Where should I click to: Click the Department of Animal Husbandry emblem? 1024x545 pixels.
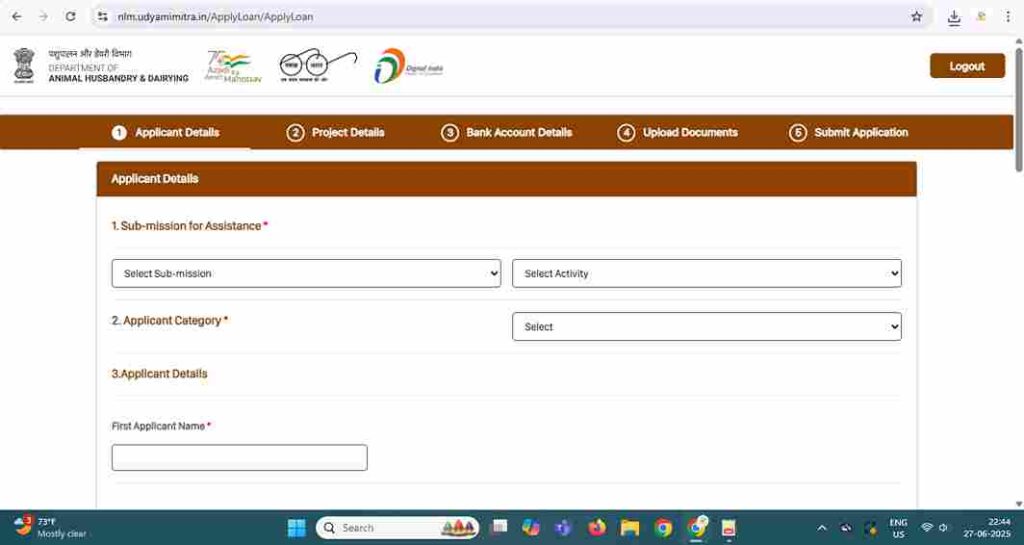coord(24,66)
